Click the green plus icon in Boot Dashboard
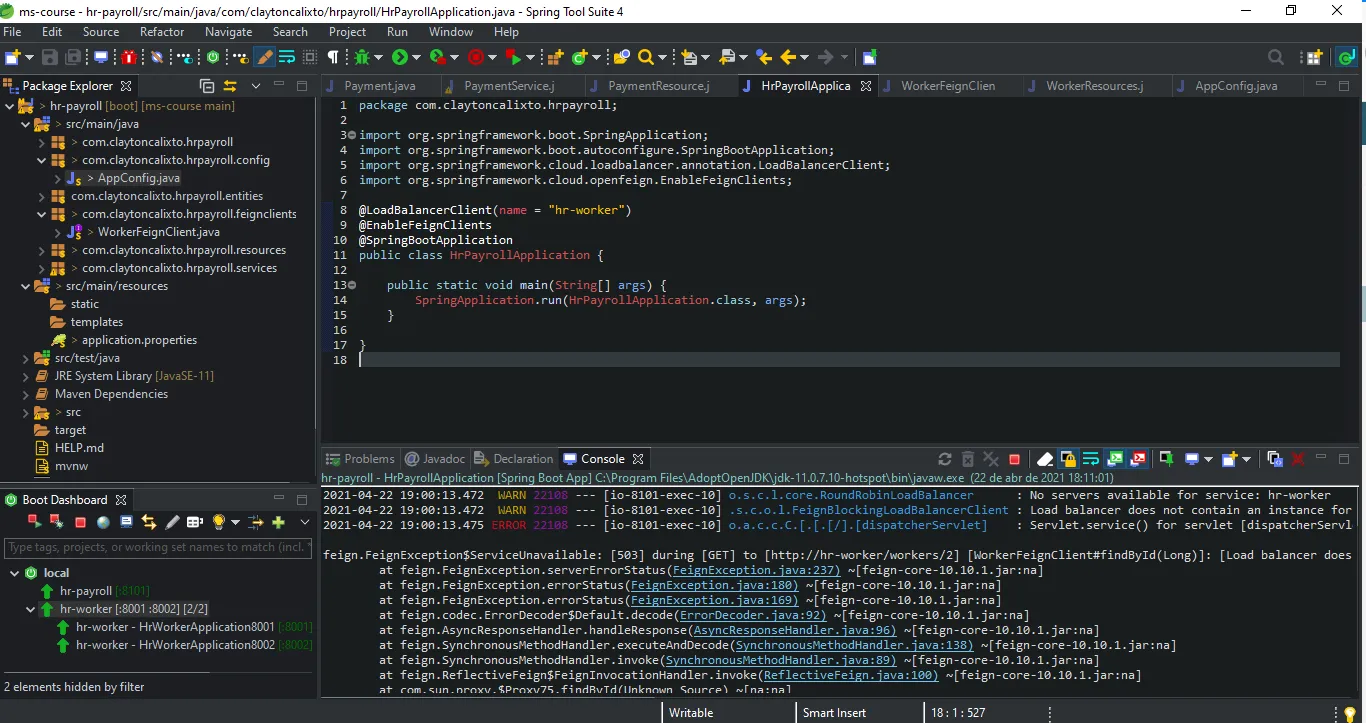The height and width of the screenshot is (723, 1366). tap(278, 522)
